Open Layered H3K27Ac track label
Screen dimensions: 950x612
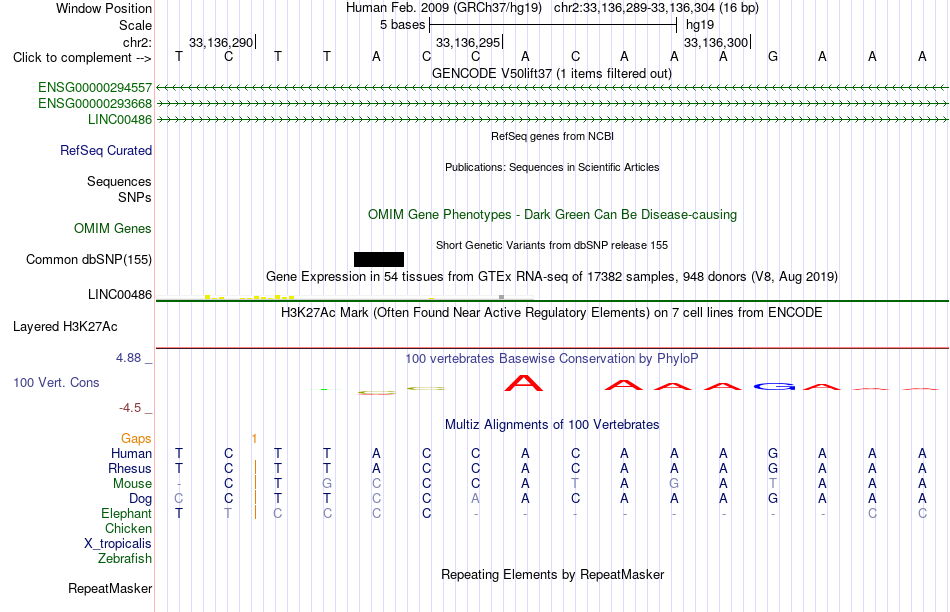pyautogui.click(x=65, y=327)
